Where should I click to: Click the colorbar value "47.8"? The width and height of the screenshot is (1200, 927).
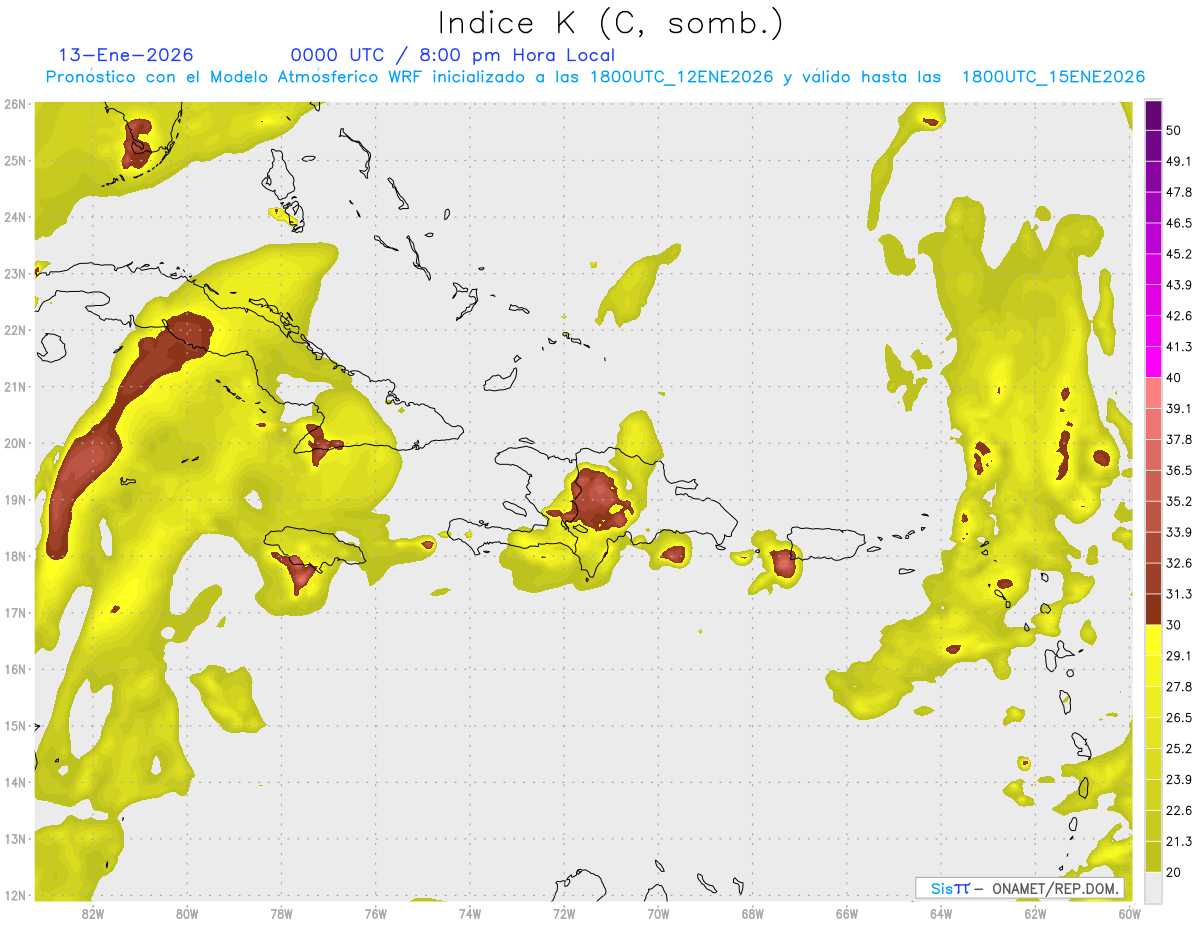(1179, 193)
